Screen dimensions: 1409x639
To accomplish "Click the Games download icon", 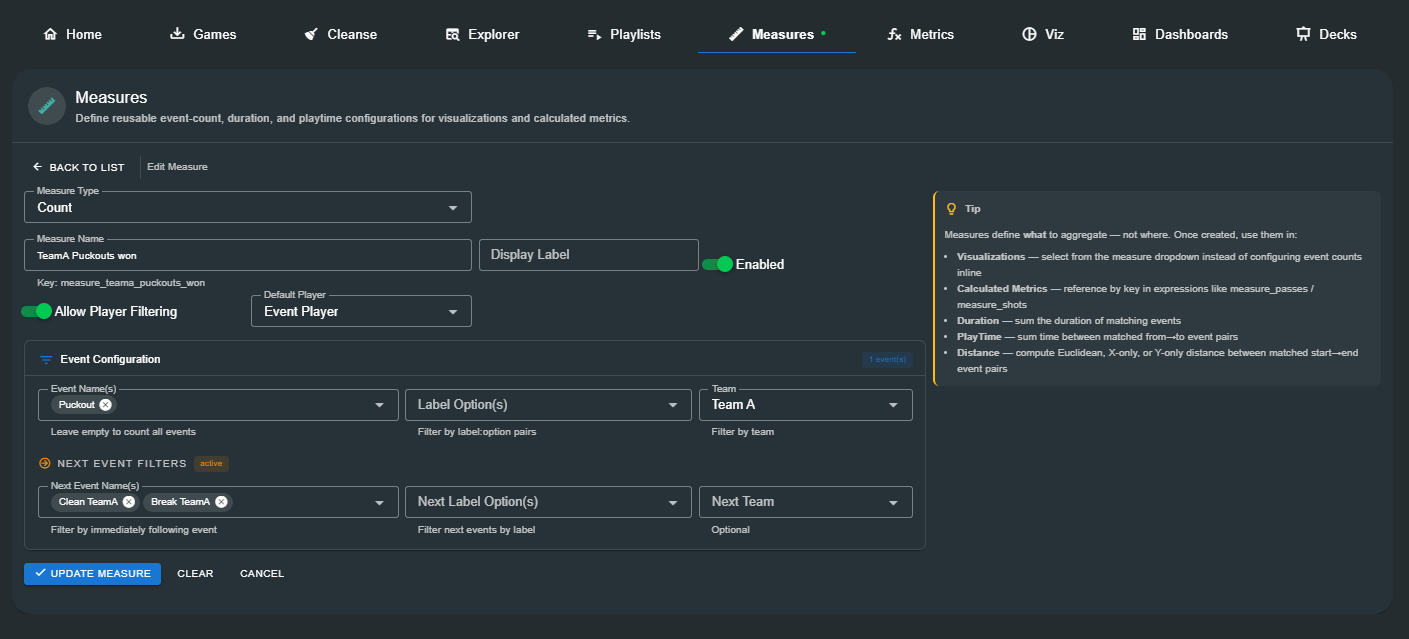I will tap(177, 34).
